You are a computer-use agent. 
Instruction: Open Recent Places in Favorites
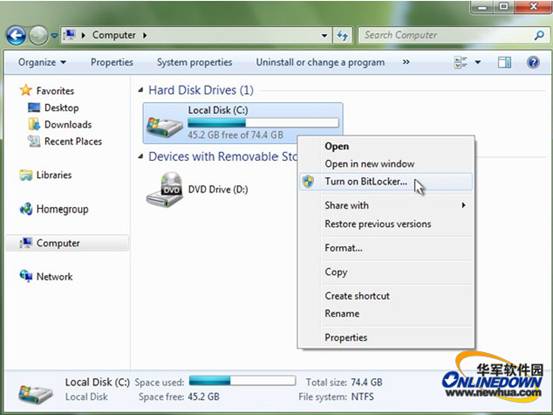[x=73, y=141]
